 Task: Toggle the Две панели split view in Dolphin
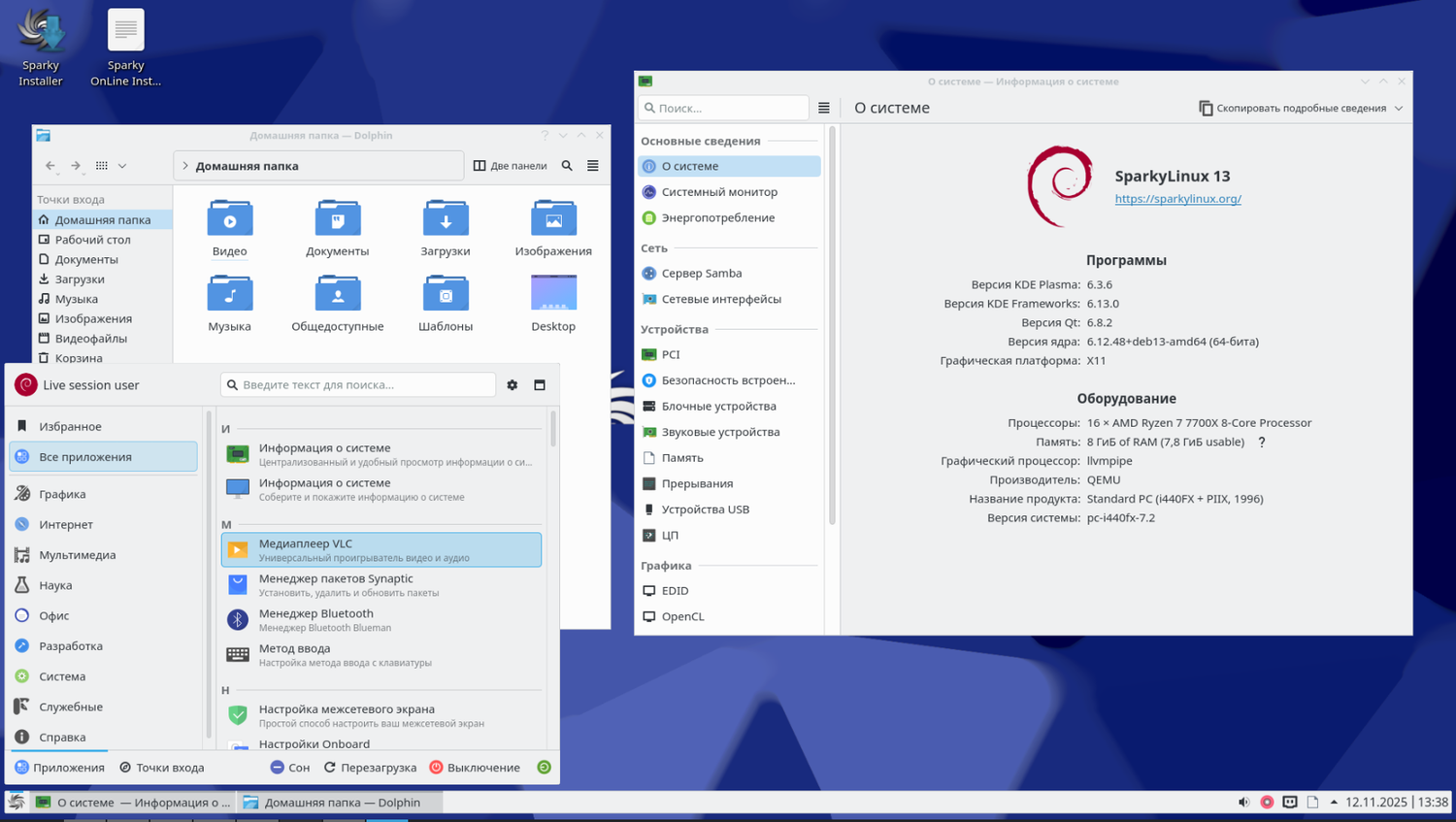click(x=510, y=166)
